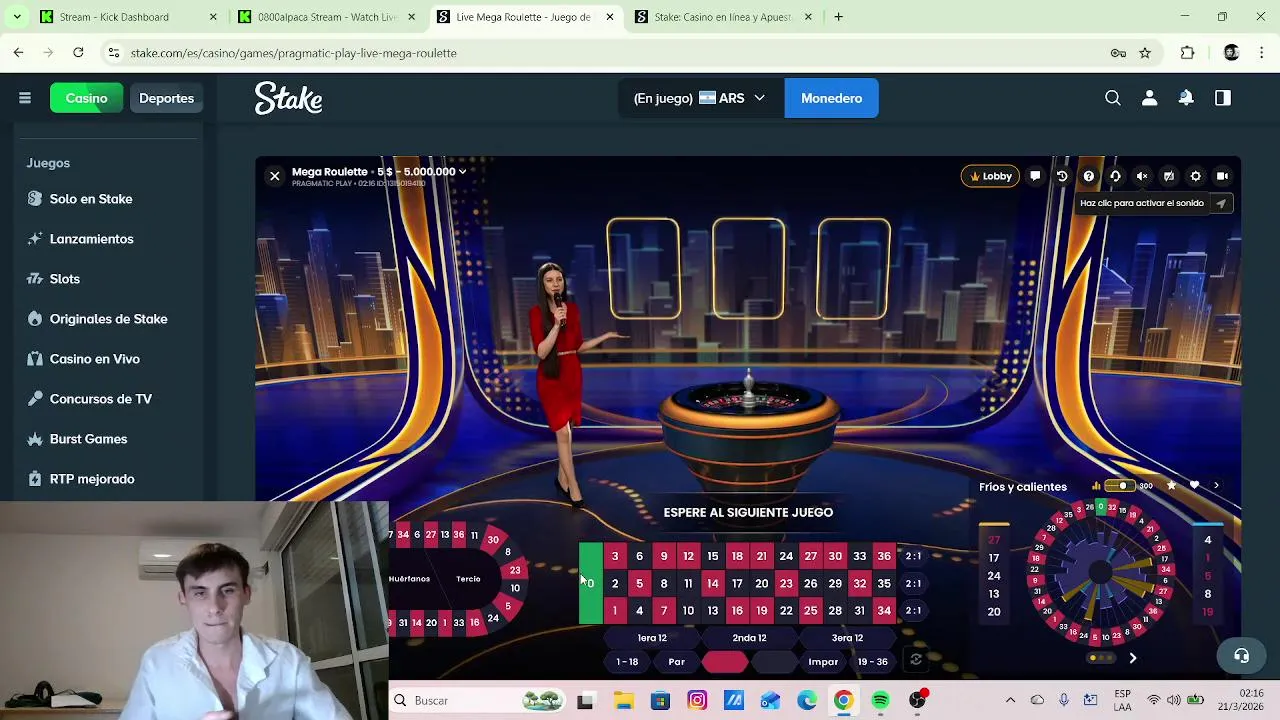The height and width of the screenshot is (720, 1280).
Task: Search the Stake site
Action: pyautogui.click(x=1113, y=98)
